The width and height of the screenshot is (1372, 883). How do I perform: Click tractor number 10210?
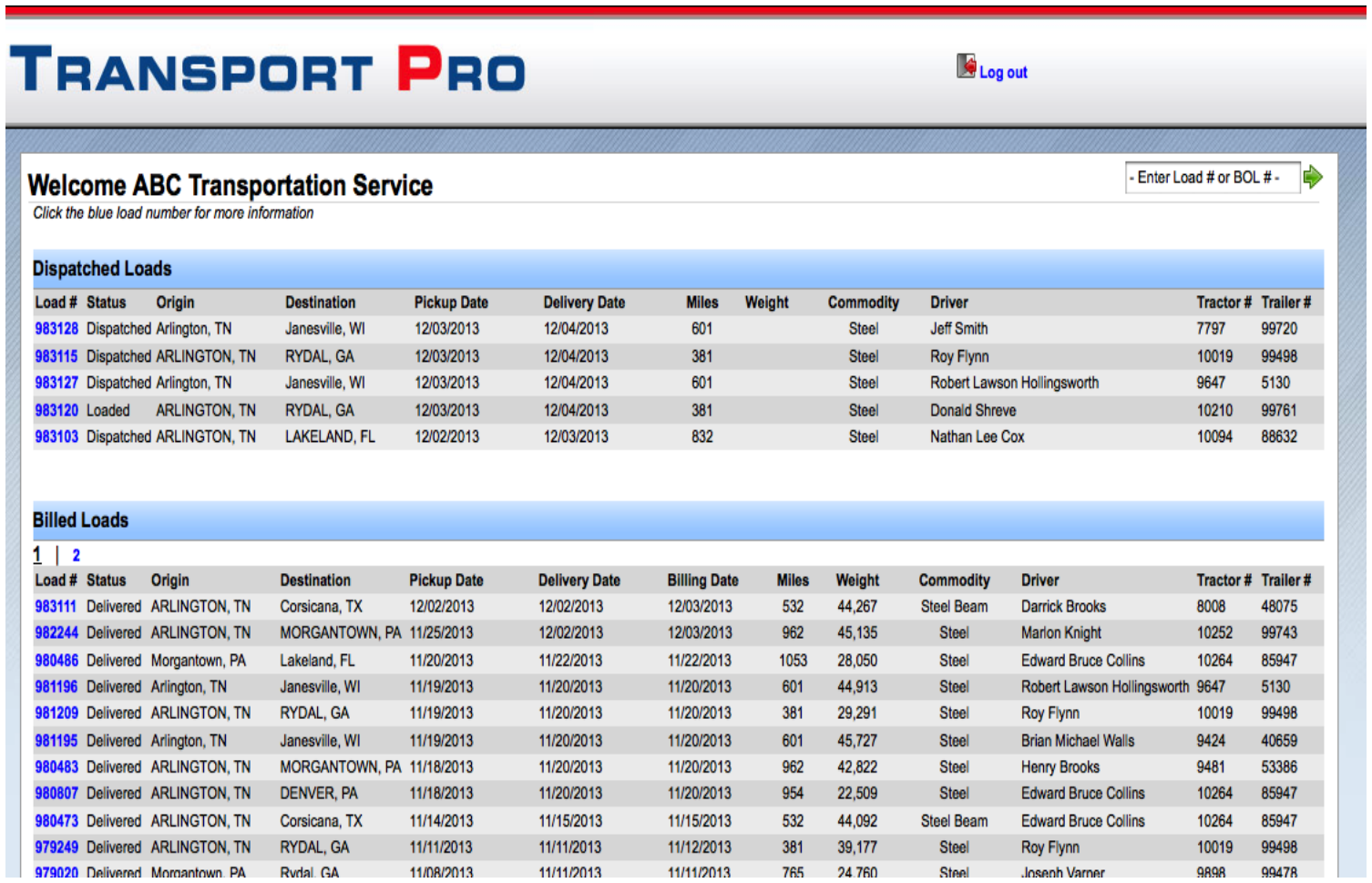pos(1214,410)
